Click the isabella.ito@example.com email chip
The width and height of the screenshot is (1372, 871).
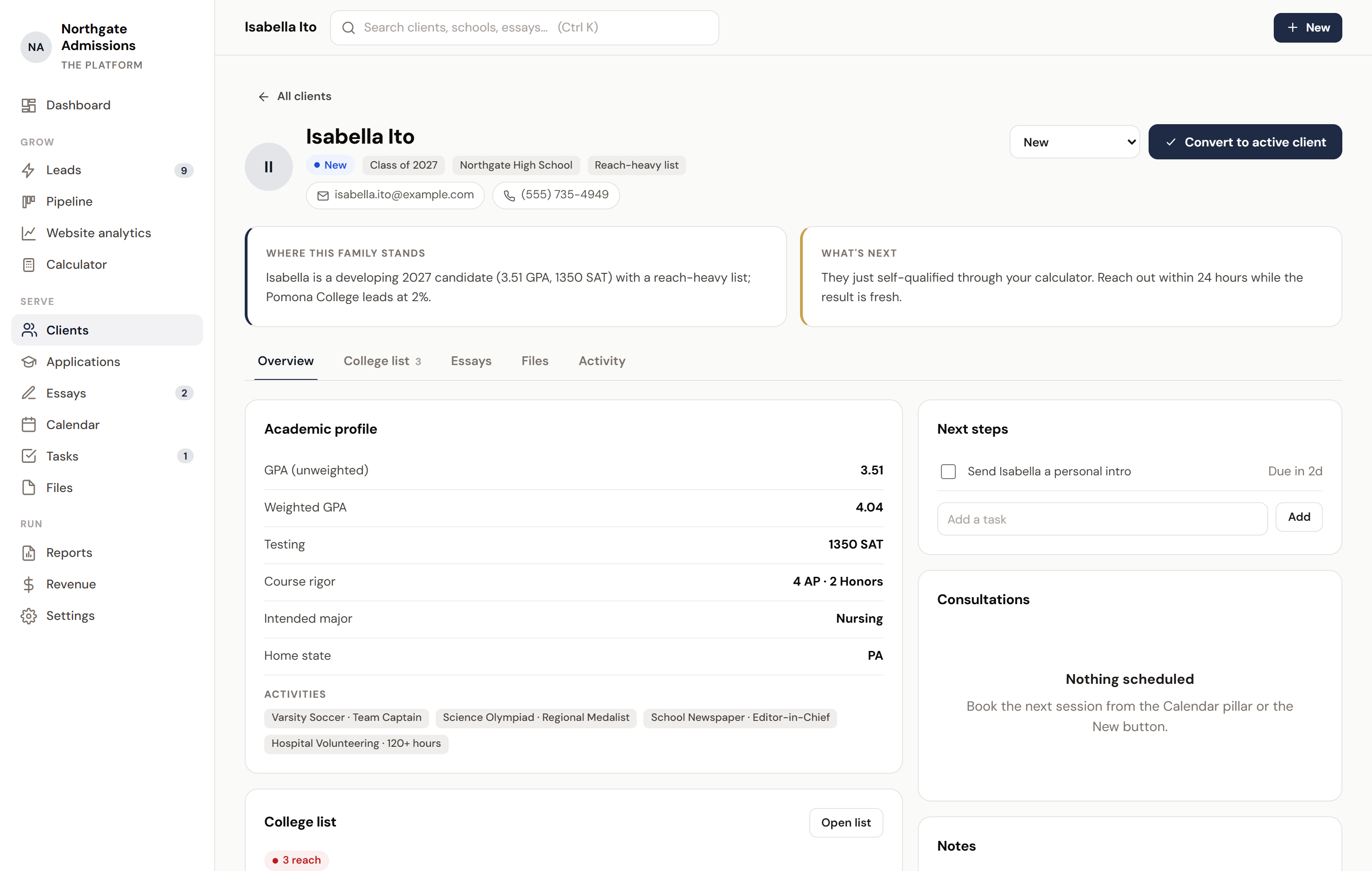coord(395,196)
